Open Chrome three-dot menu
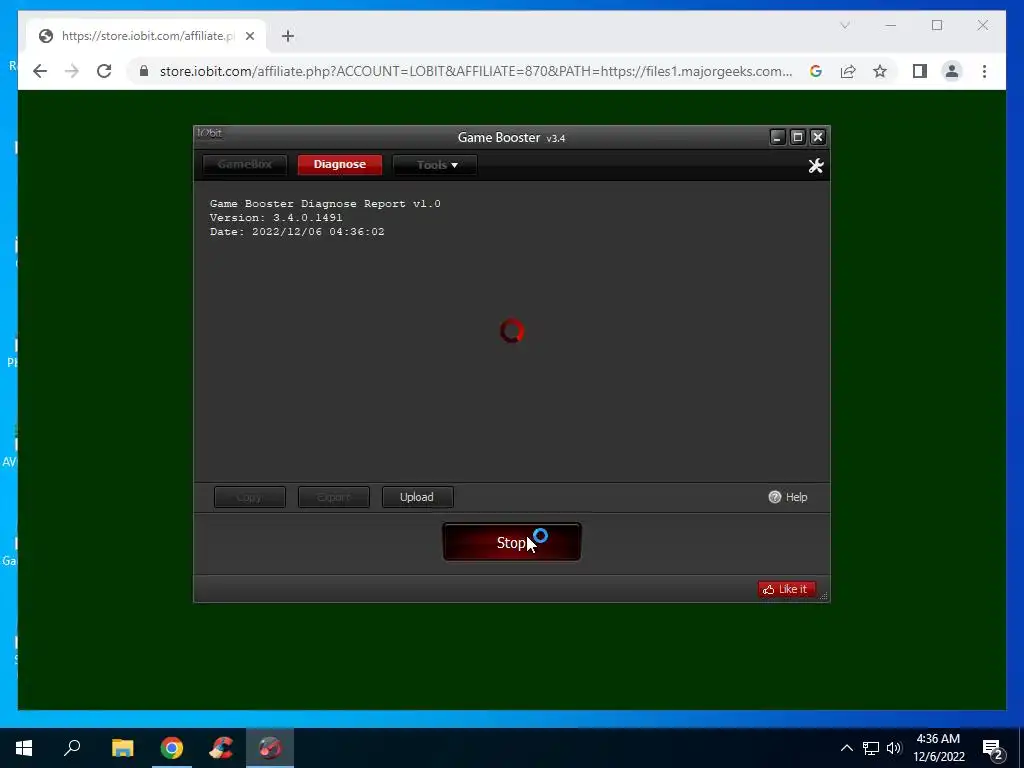This screenshot has height=768, width=1024. click(984, 71)
